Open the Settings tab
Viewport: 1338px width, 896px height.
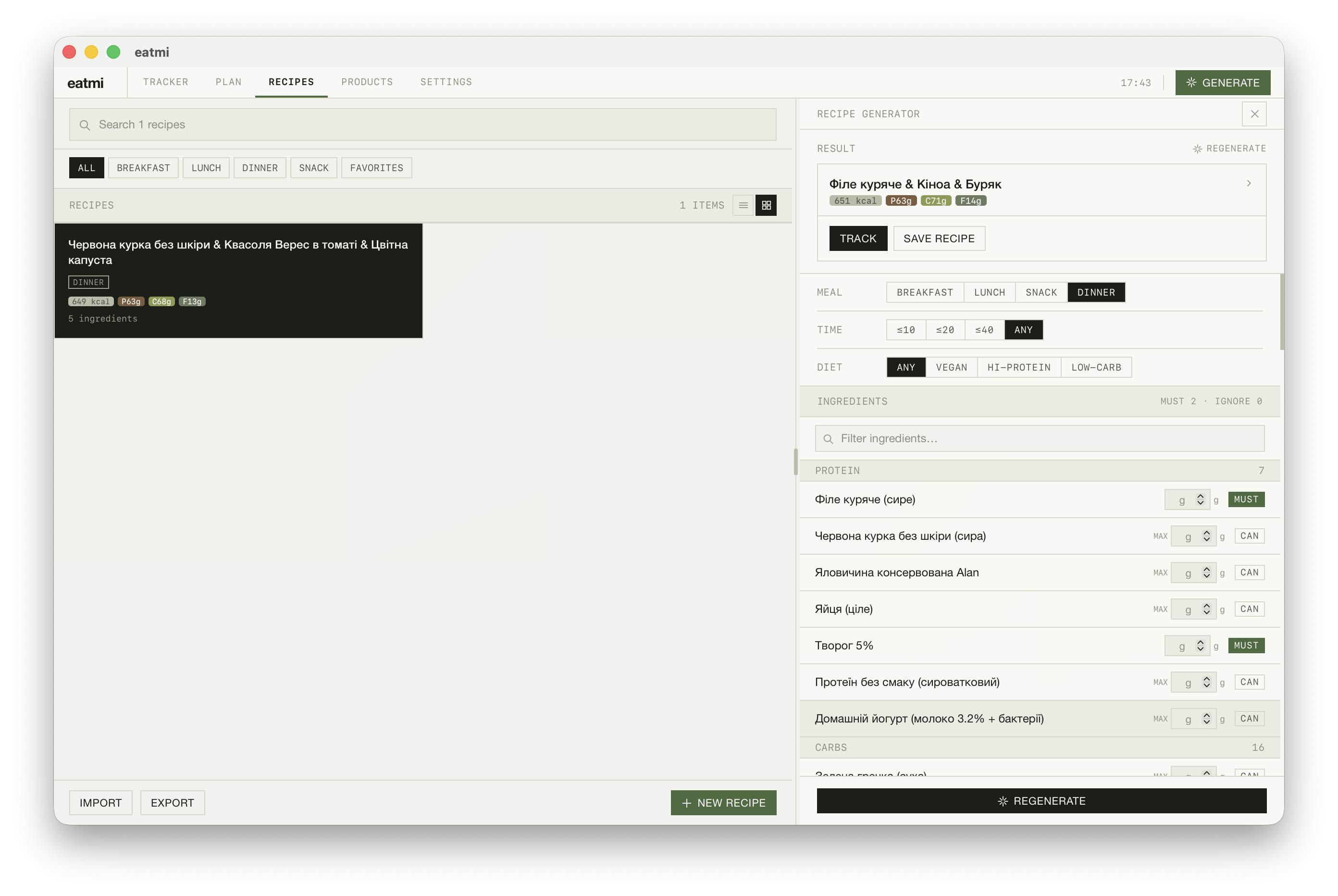point(446,82)
